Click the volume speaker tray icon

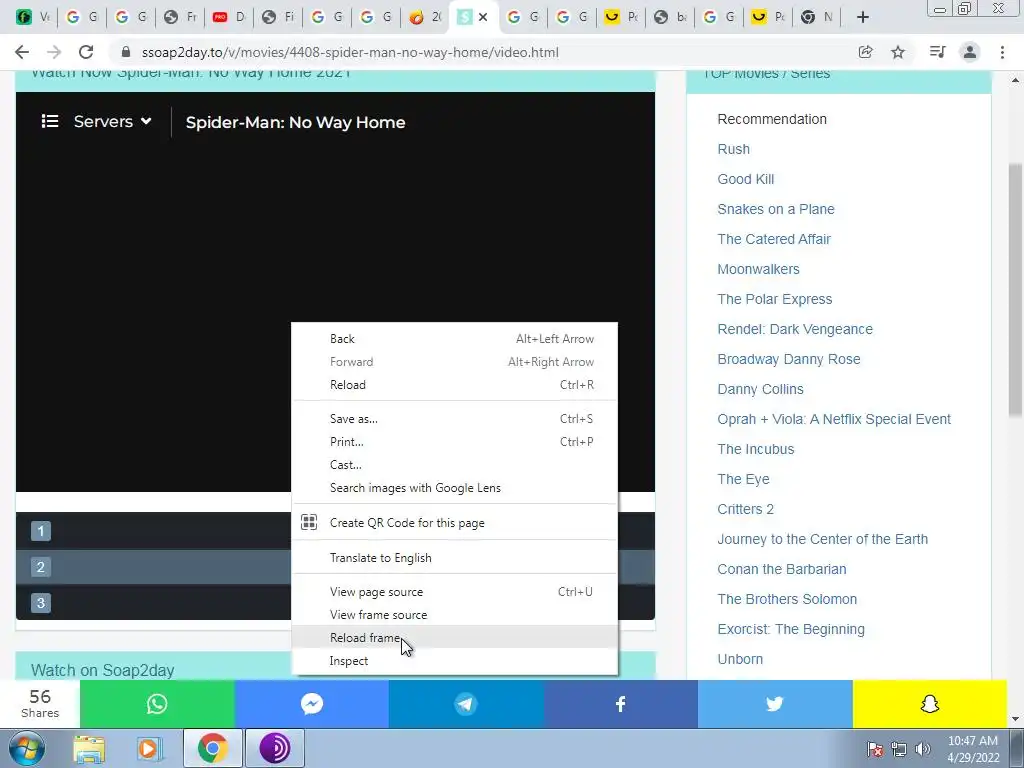click(923, 749)
